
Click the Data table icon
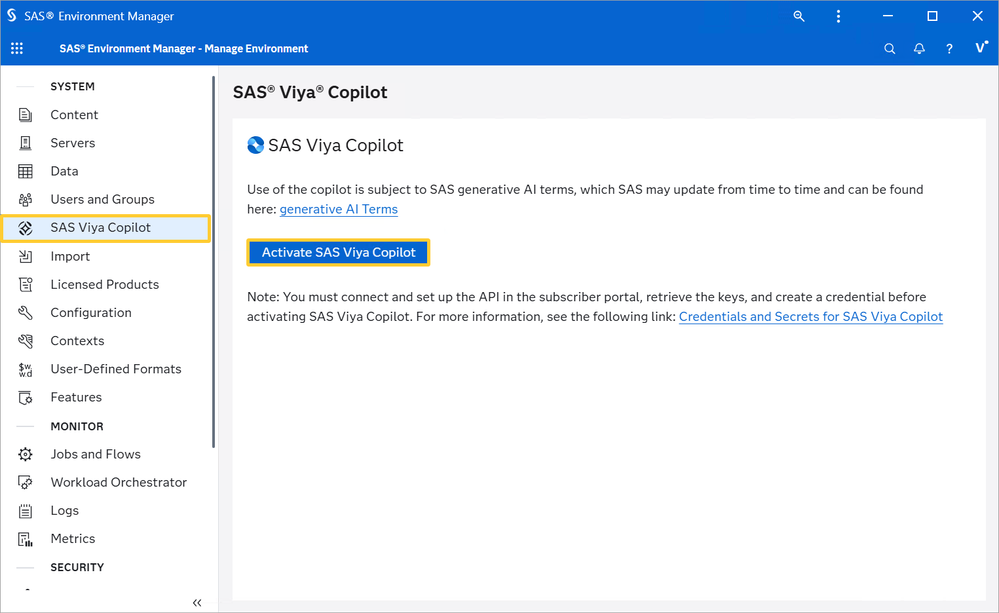tap(25, 171)
